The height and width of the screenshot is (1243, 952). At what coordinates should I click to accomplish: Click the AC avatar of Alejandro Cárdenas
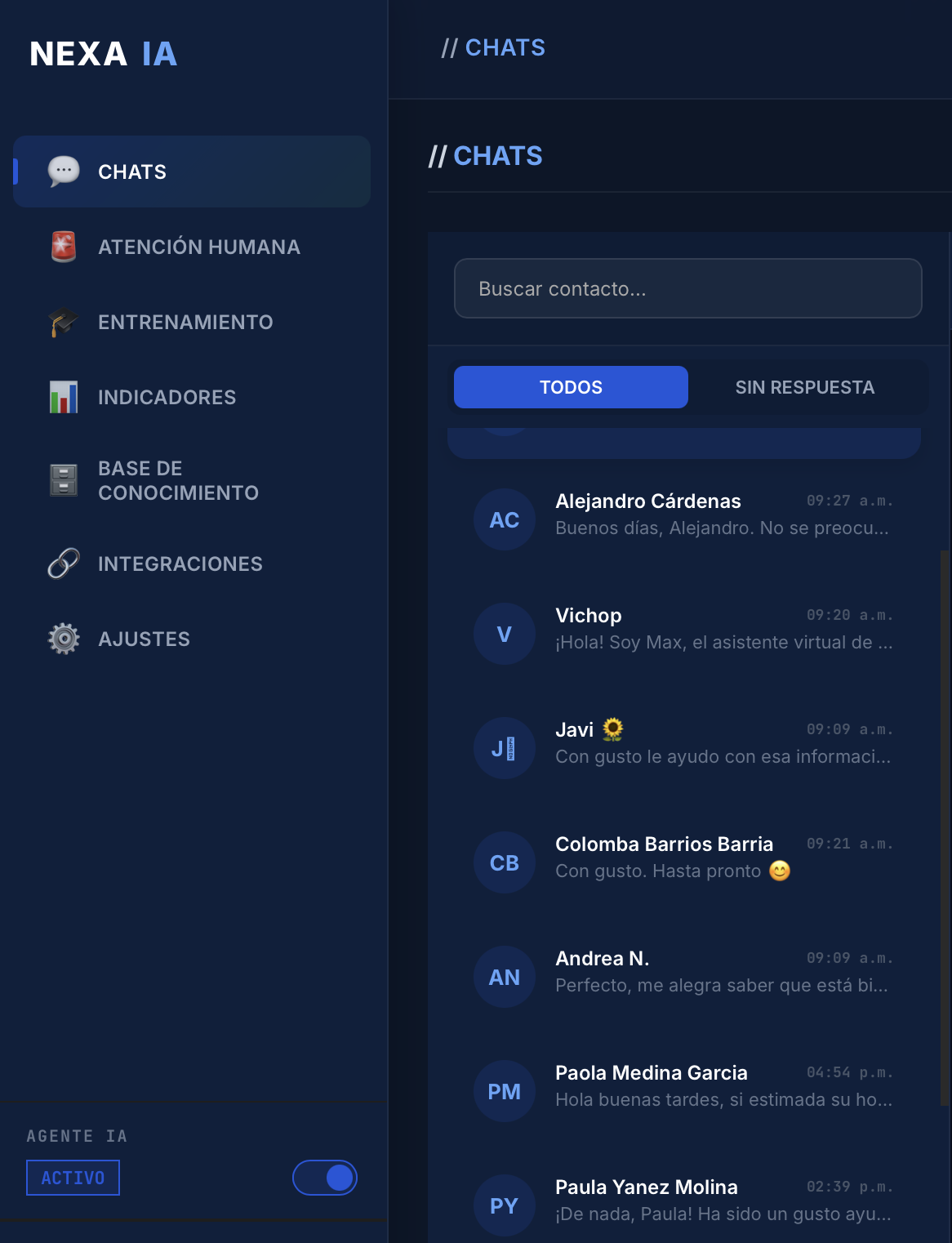point(505,519)
